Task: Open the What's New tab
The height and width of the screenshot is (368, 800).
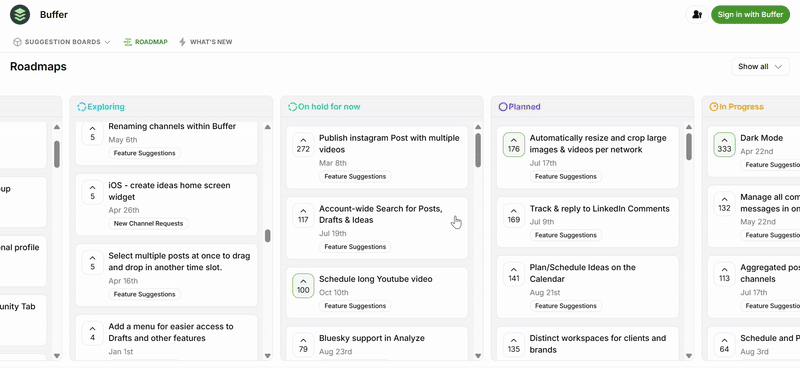Action: pos(206,42)
